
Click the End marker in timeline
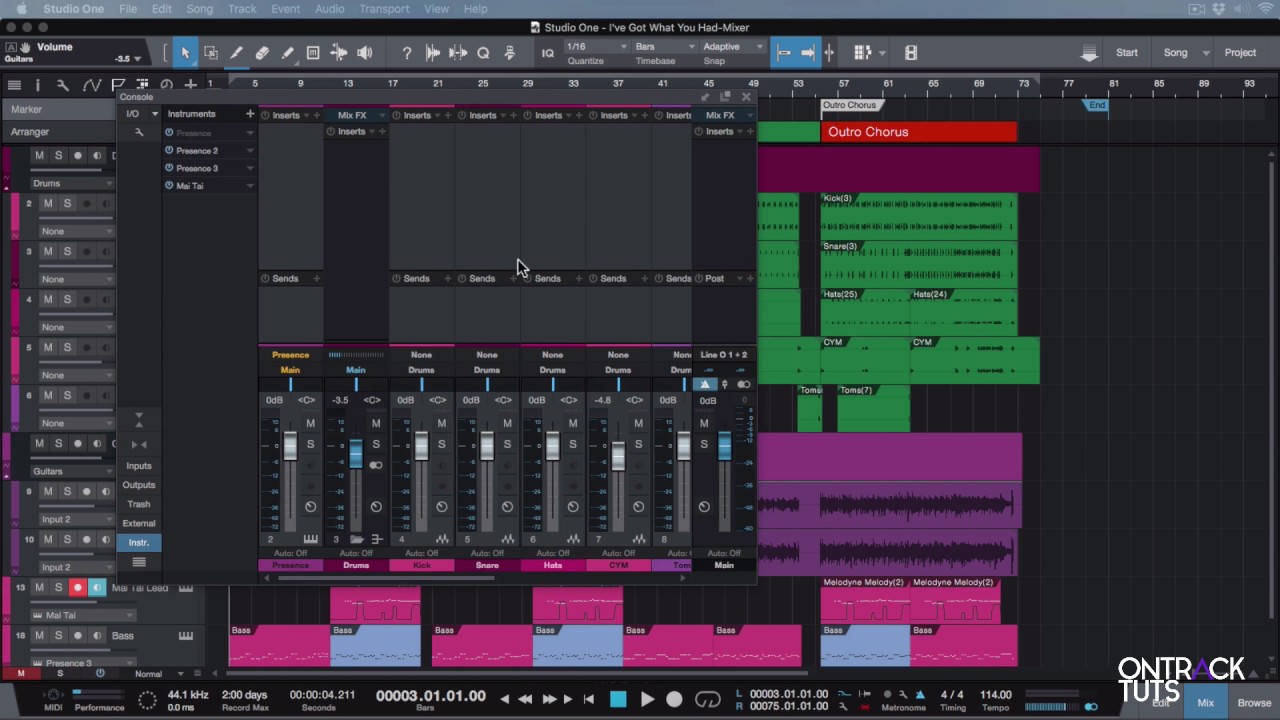coord(1097,105)
